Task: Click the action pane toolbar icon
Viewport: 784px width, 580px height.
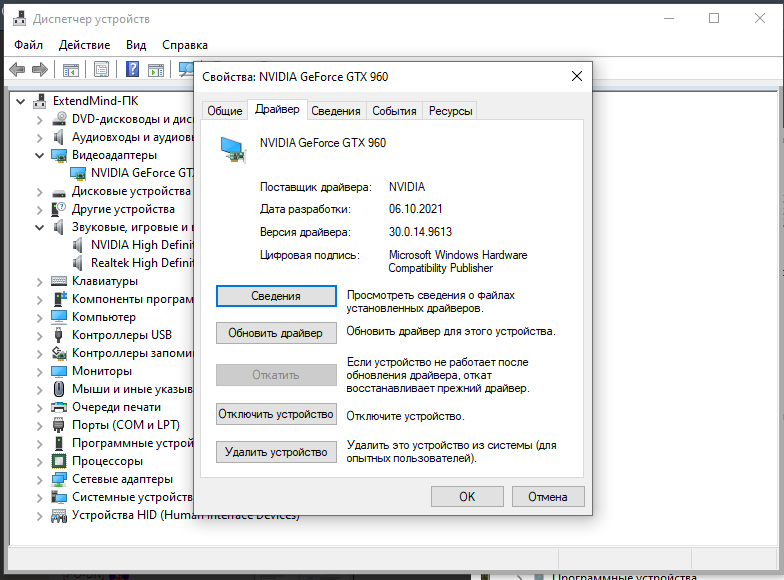Action: (156, 70)
